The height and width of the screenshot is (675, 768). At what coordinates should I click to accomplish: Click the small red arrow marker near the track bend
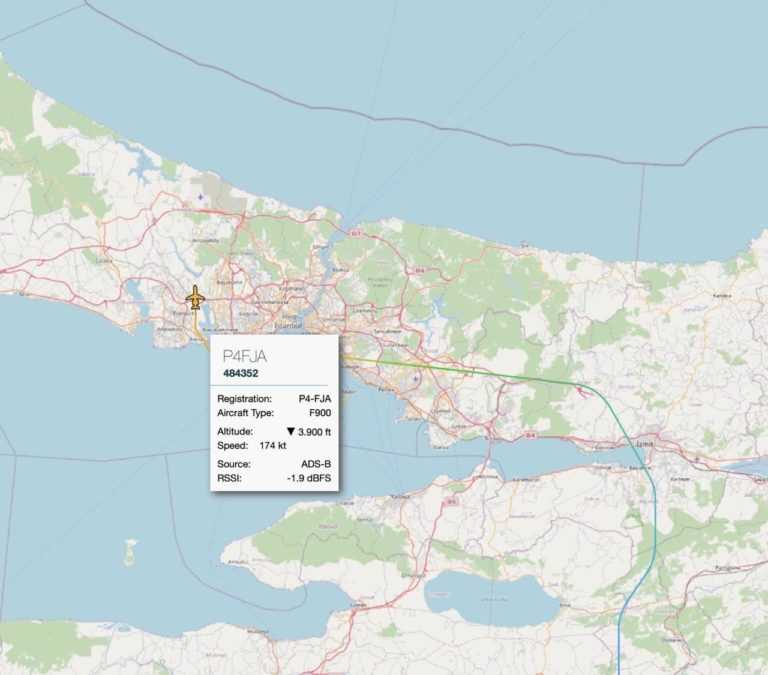tap(580, 392)
